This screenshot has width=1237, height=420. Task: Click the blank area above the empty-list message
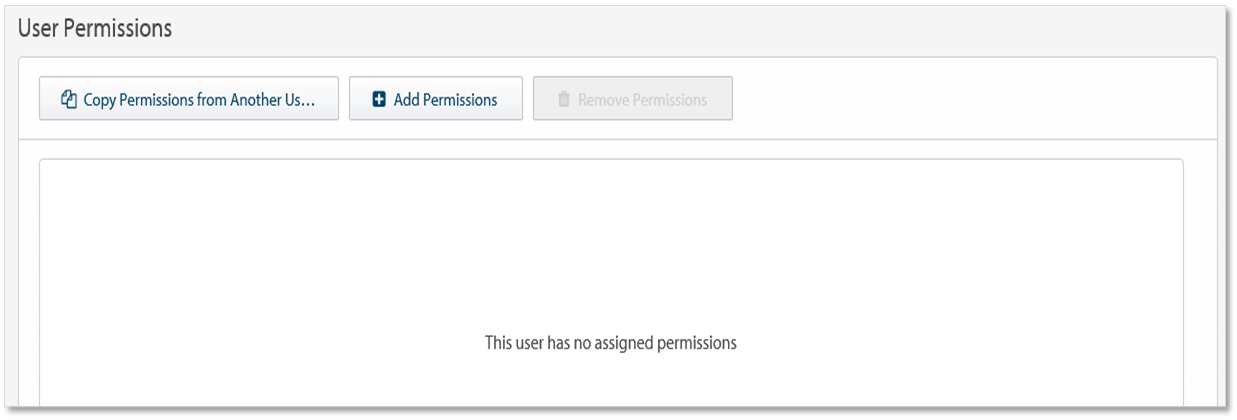pyautogui.click(x=611, y=245)
